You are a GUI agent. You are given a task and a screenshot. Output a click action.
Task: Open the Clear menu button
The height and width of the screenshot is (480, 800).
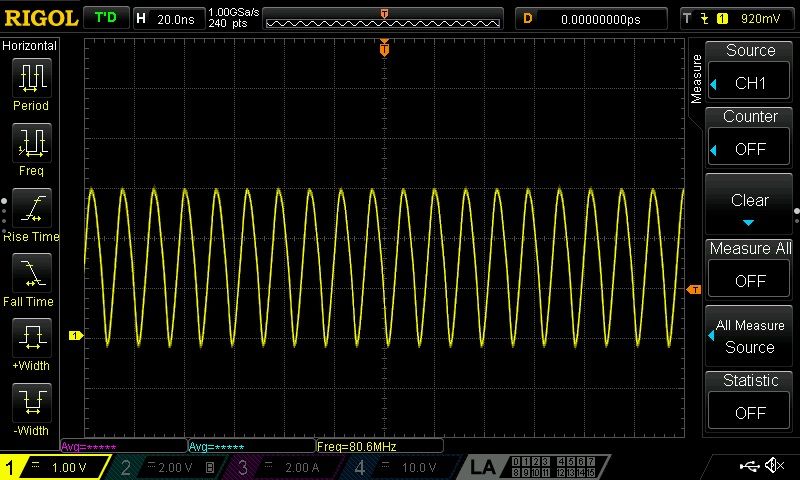[x=749, y=203]
